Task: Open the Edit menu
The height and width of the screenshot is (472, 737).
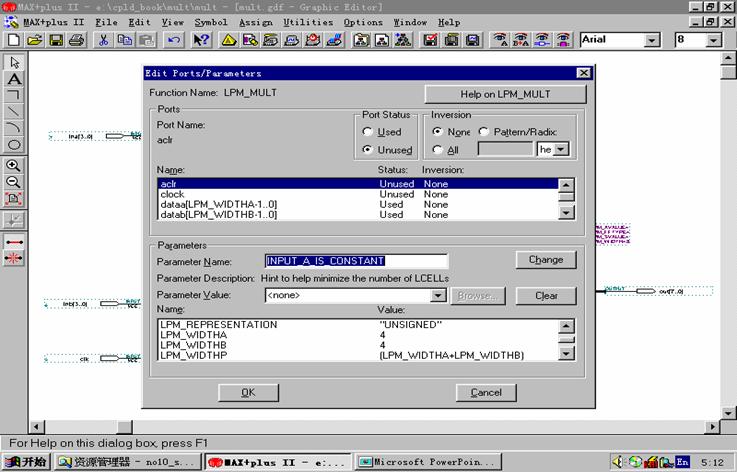Action: [140, 22]
